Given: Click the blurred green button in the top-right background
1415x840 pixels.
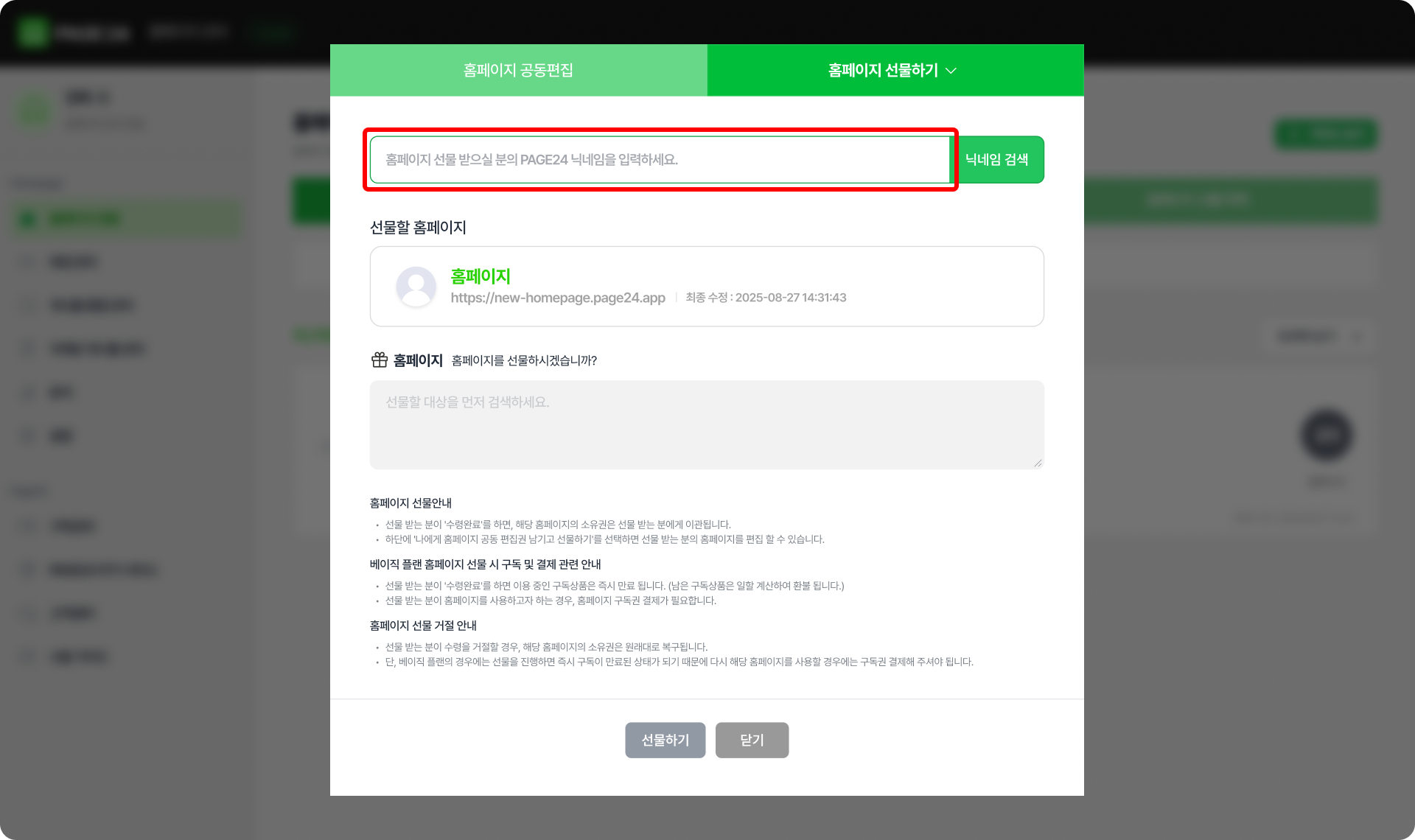Looking at the screenshot, I should (x=1326, y=134).
